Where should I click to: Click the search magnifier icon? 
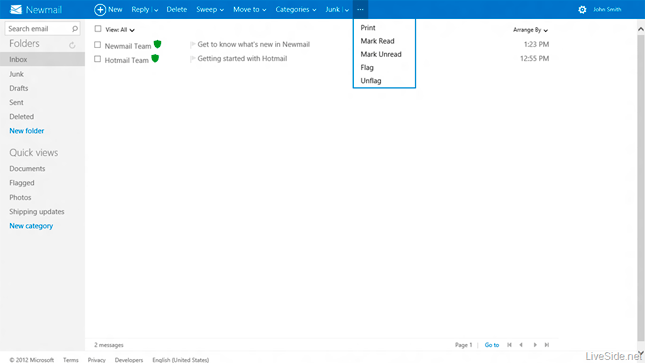75,29
